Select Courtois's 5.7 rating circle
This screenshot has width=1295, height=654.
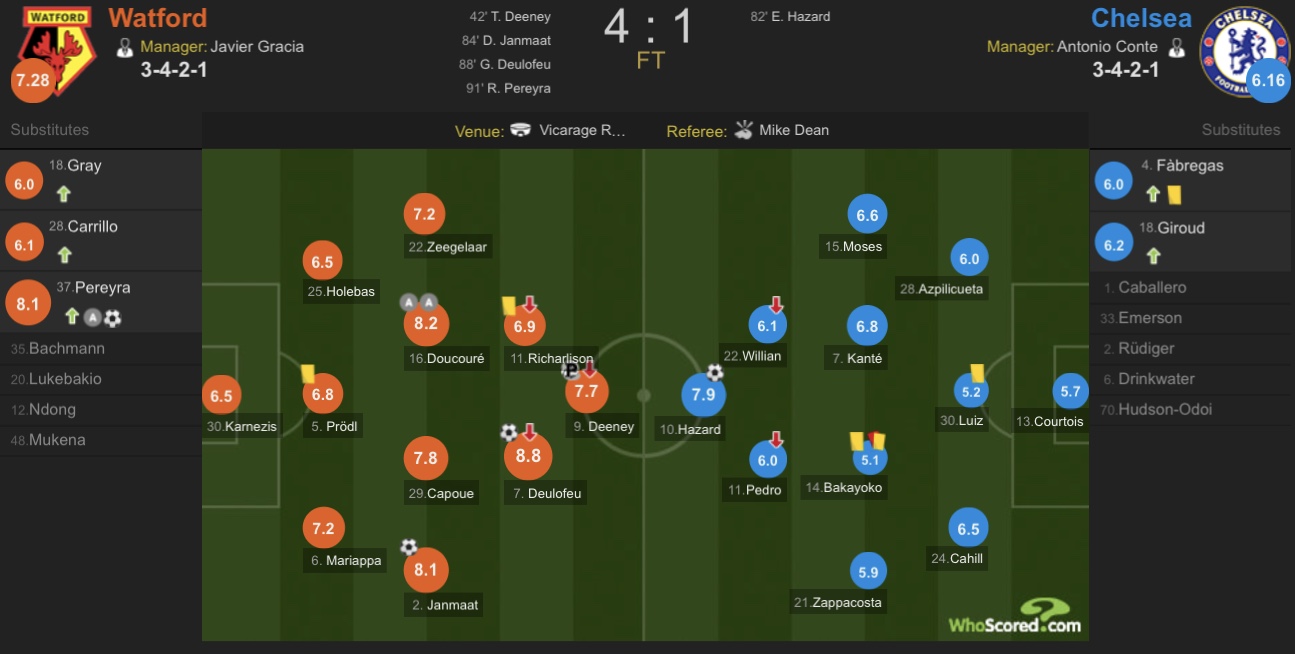tap(1070, 392)
